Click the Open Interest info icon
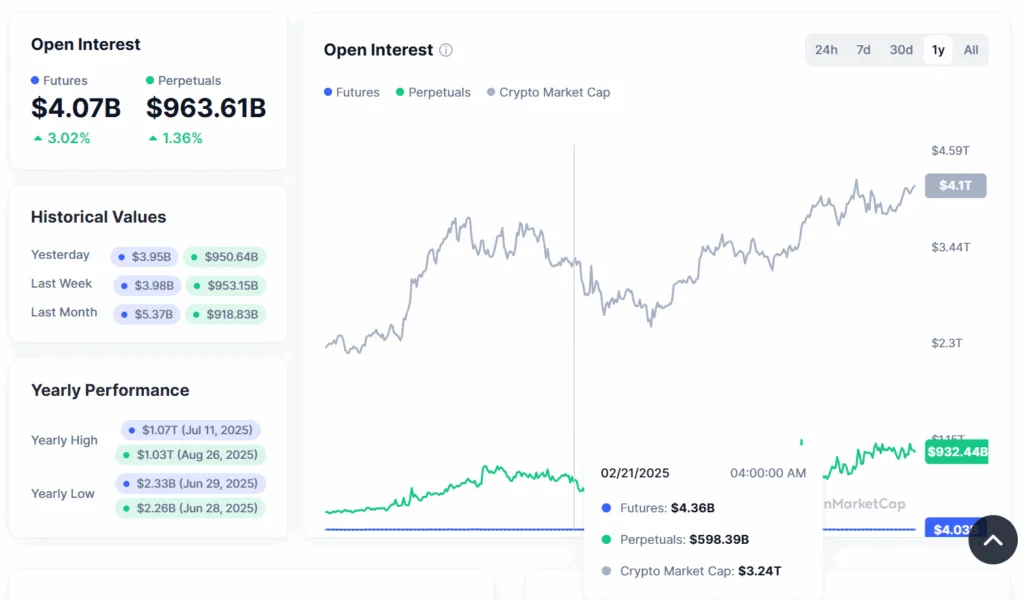The height and width of the screenshot is (600, 1024). [446, 50]
